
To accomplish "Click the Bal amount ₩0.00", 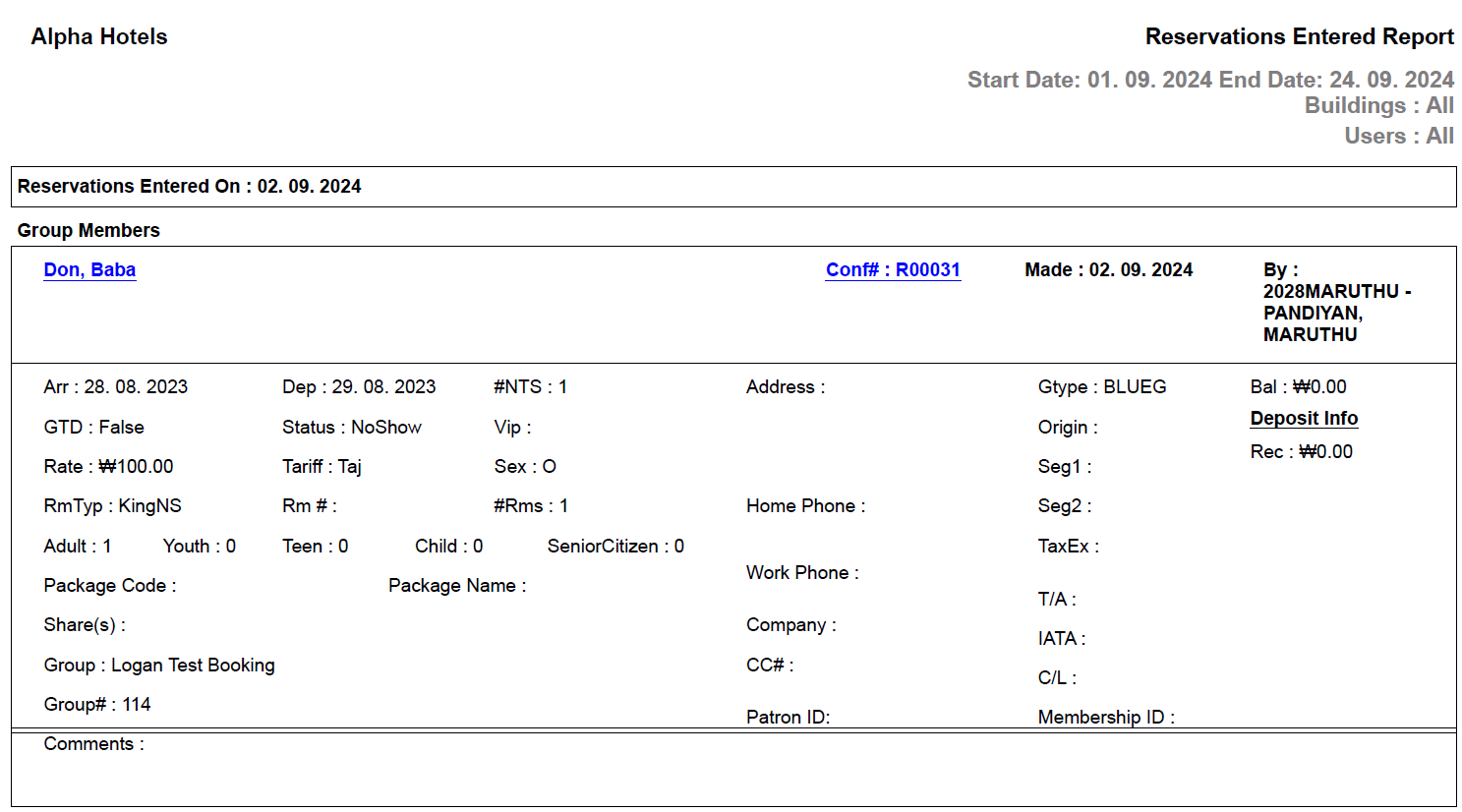I will click(x=1298, y=386).
